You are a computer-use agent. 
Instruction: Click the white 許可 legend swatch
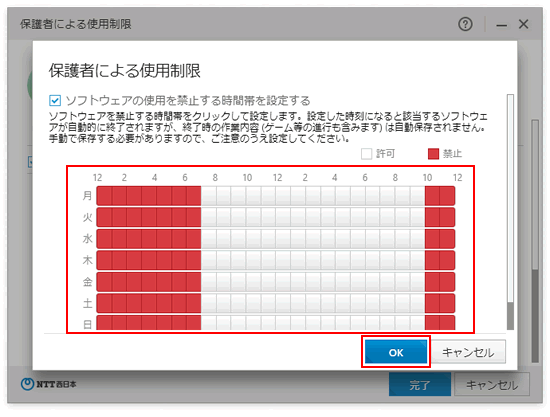[x=366, y=154]
